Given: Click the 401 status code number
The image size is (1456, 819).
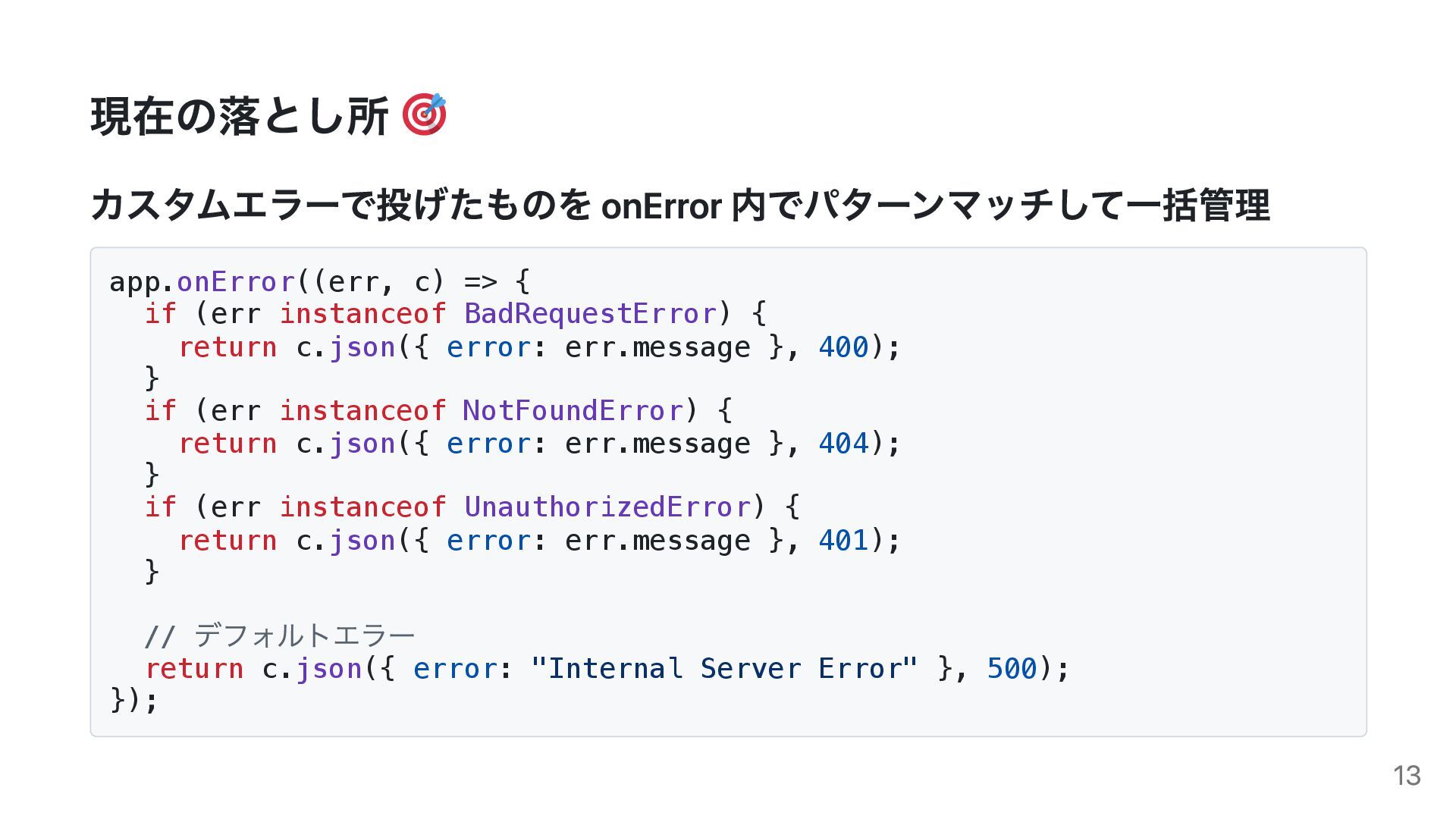Looking at the screenshot, I should coord(843,541).
